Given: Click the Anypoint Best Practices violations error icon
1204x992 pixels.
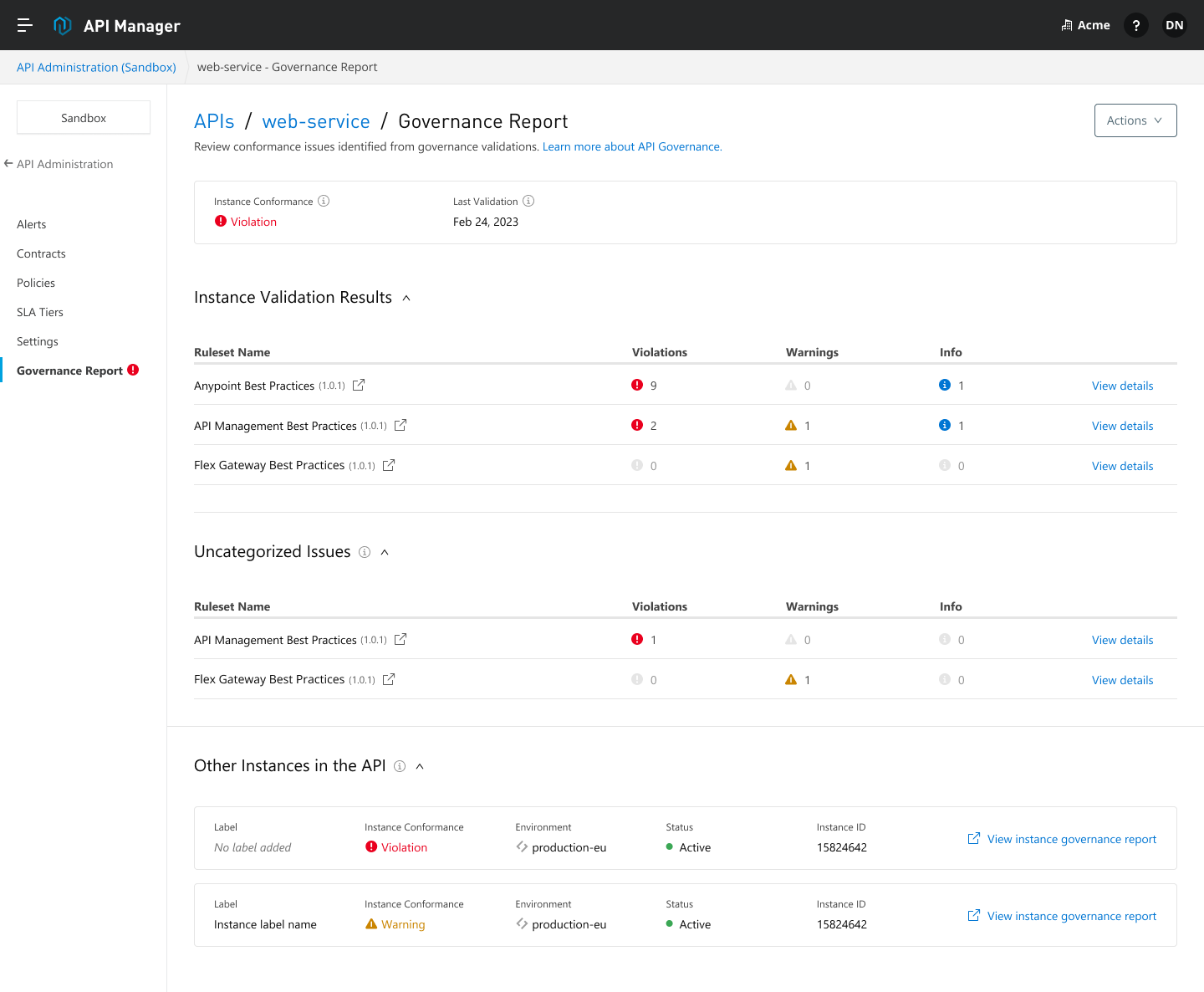Looking at the screenshot, I should (637, 385).
